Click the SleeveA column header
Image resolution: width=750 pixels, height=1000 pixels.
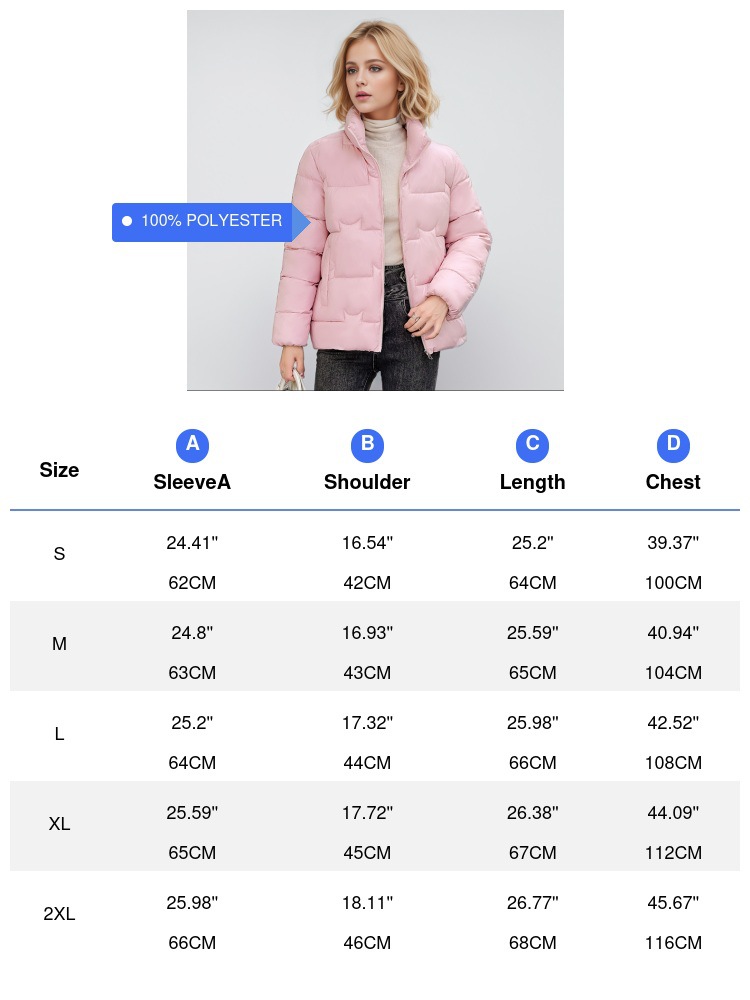pyautogui.click(x=192, y=482)
